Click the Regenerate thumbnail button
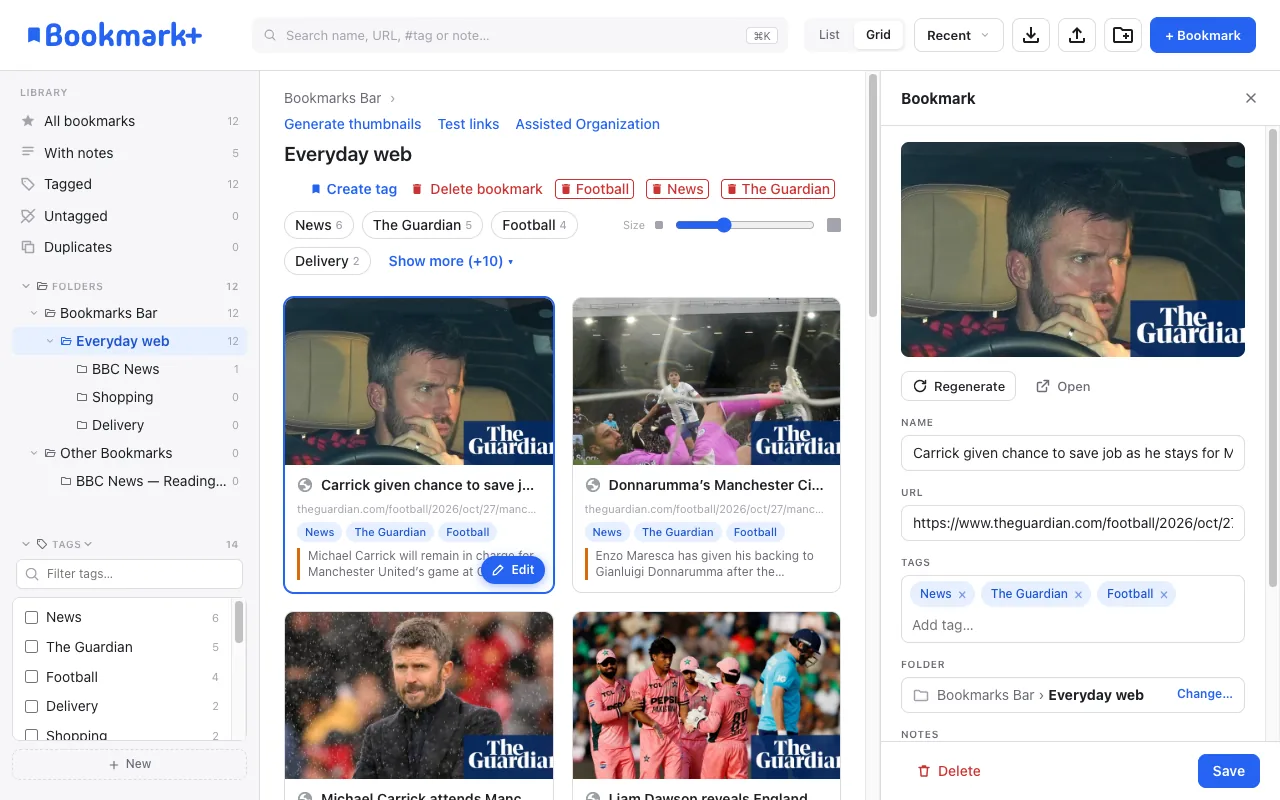The width and height of the screenshot is (1280, 800). 958,386
